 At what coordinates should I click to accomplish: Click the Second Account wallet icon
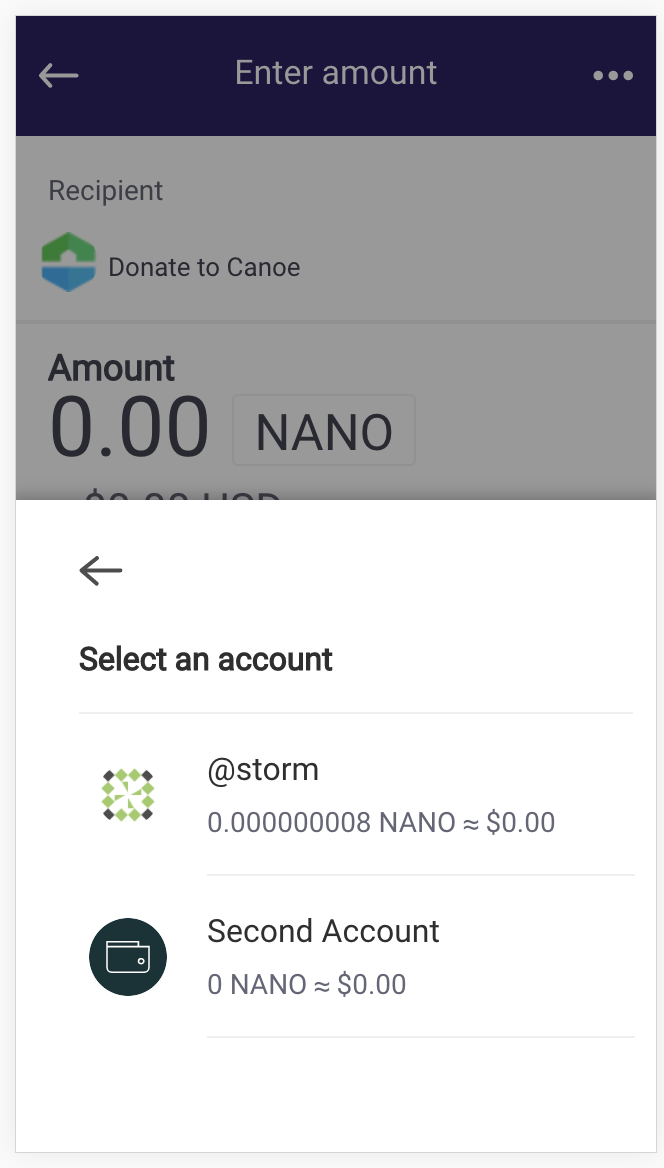click(x=128, y=957)
